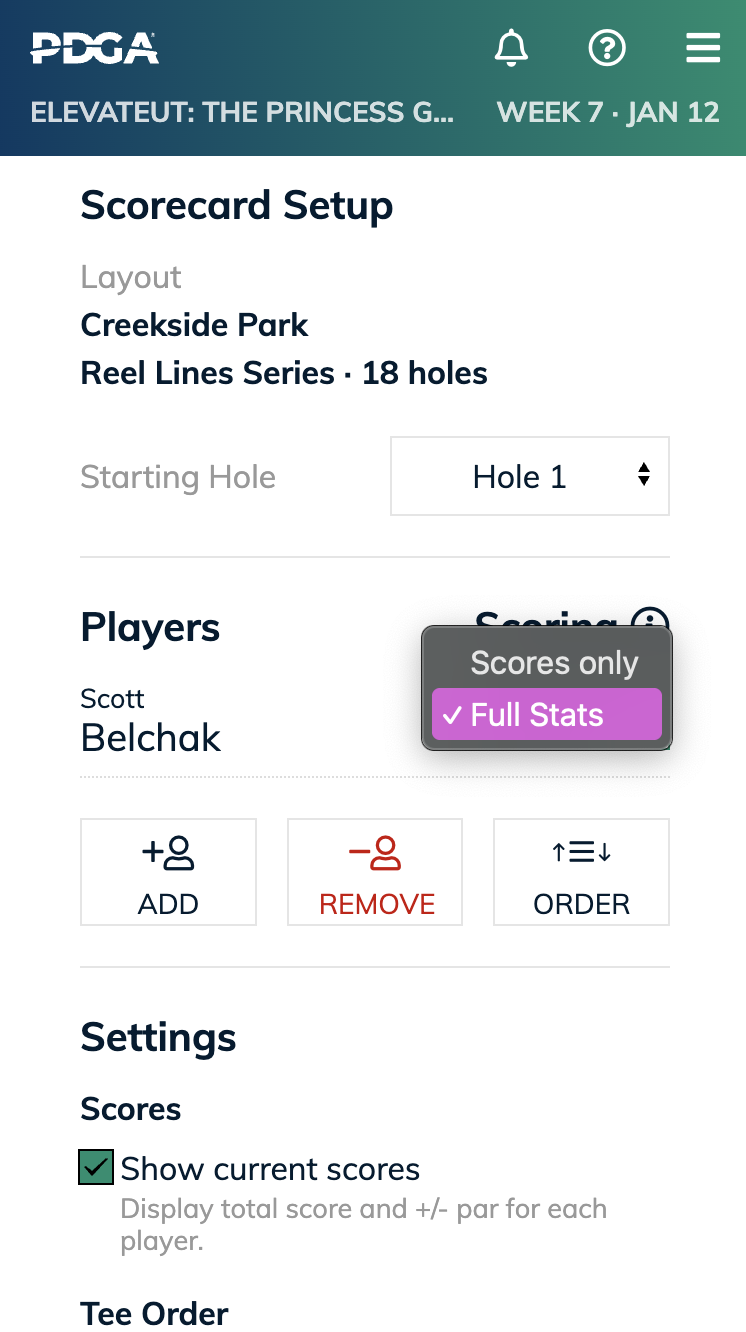Open the Starting Hole dropdown
The height and width of the screenshot is (1332, 746).
click(x=529, y=476)
